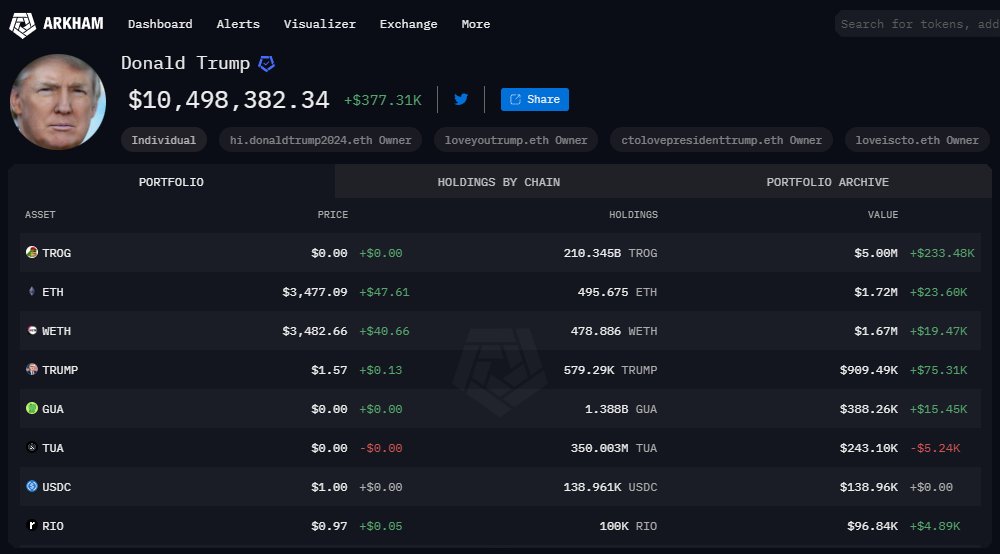The width and height of the screenshot is (1000, 554).
Task: Sort by PRICE column header
Action: [333, 215]
